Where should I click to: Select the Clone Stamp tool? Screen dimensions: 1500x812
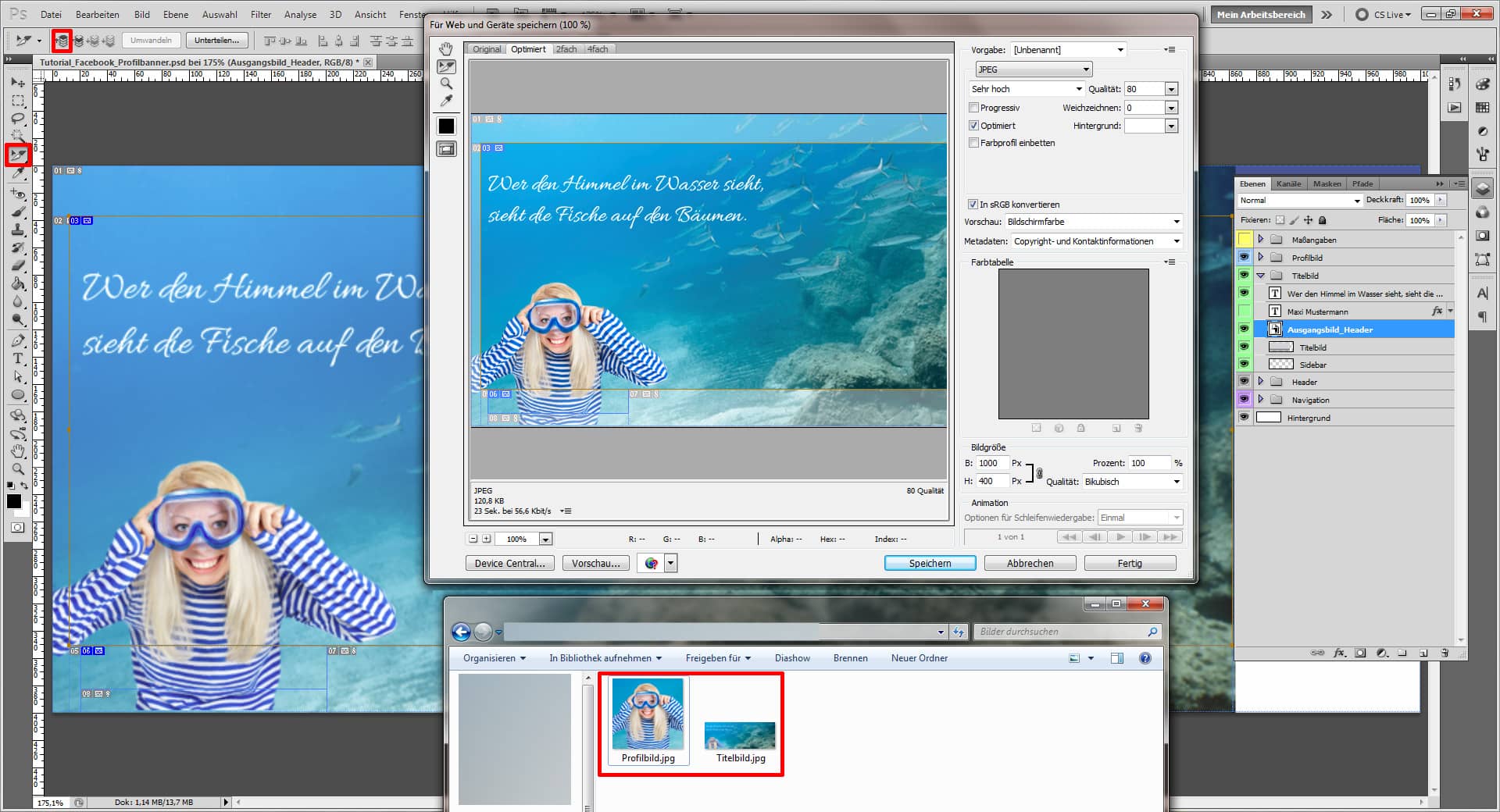(x=19, y=230)
